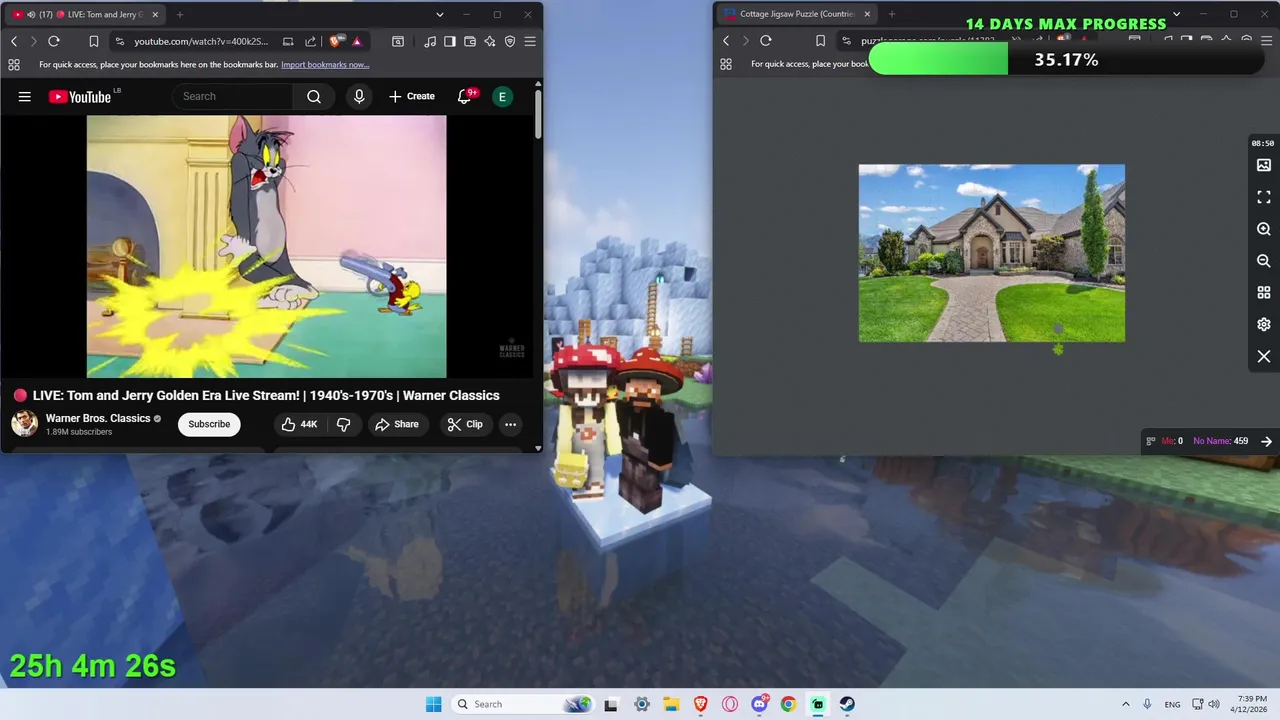Zoom in on the jigsaw puzzle
The width and height of the screenshot is (1280, 720).
(x=1264, y=229)
